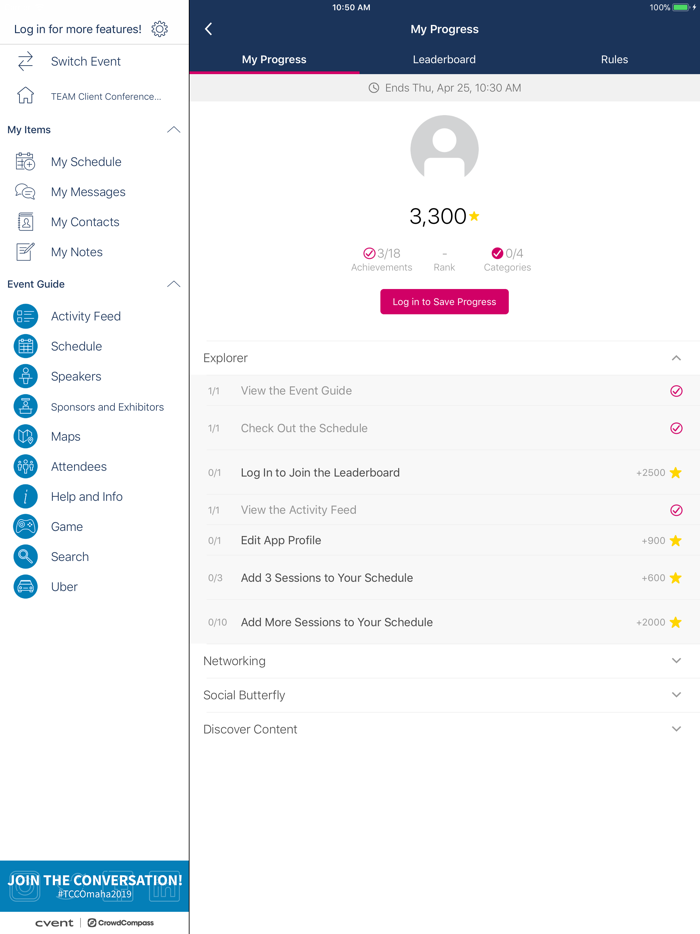700x934 pixels.
Task: Open Game from the side menu
Action: click(67, 527)
